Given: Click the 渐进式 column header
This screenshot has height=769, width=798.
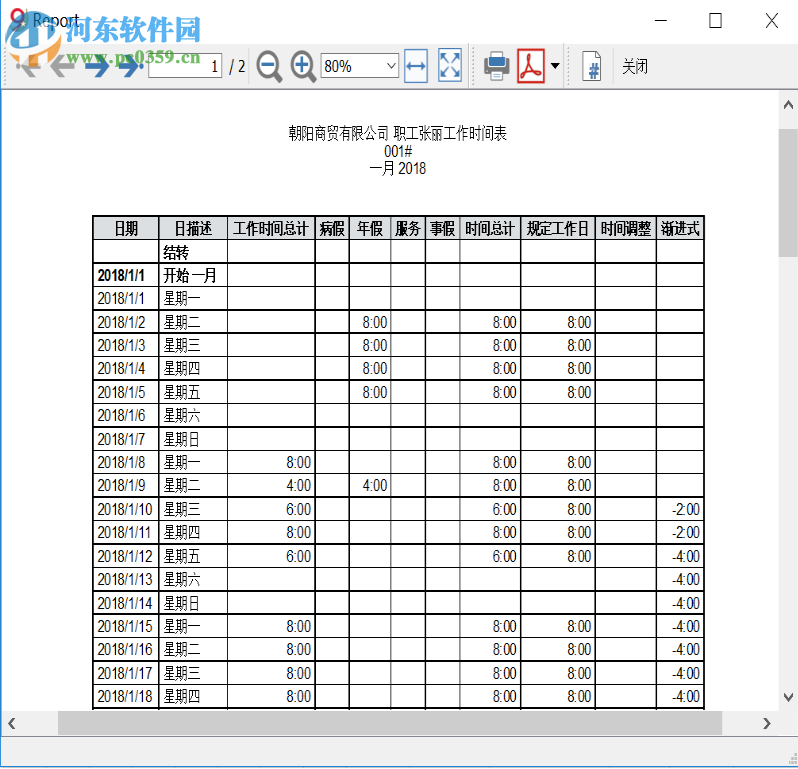Looking at the screenshot, I should pos(680,228).
